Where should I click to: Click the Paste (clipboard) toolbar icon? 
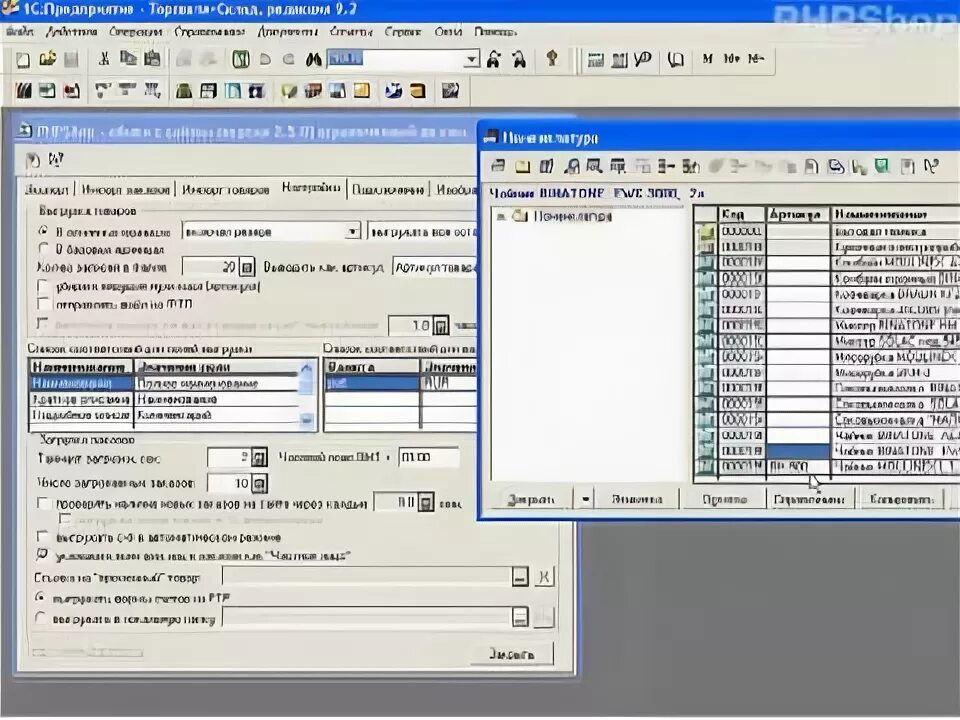click(x=152, y=59)
